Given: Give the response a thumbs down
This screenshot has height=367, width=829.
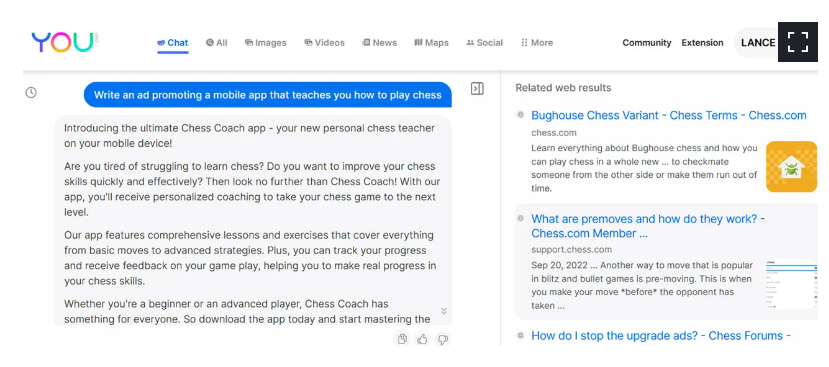Looking at the screenshot, I should coord(443,339).
